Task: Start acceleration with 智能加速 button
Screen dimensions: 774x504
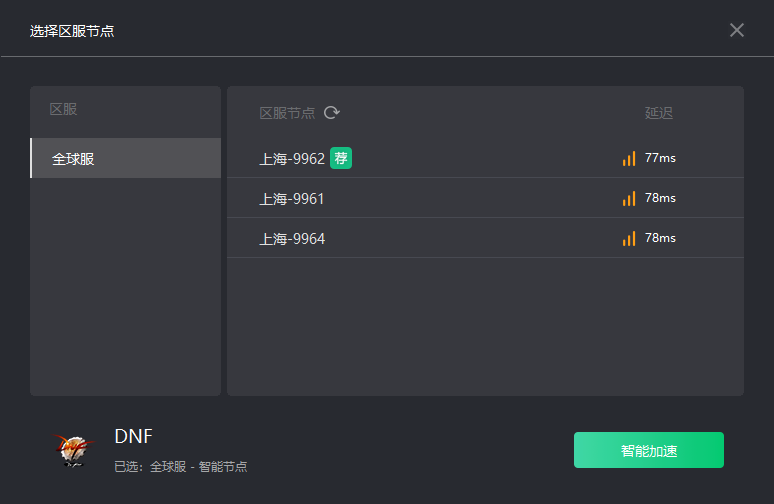Action: click(x=649, y=450)
